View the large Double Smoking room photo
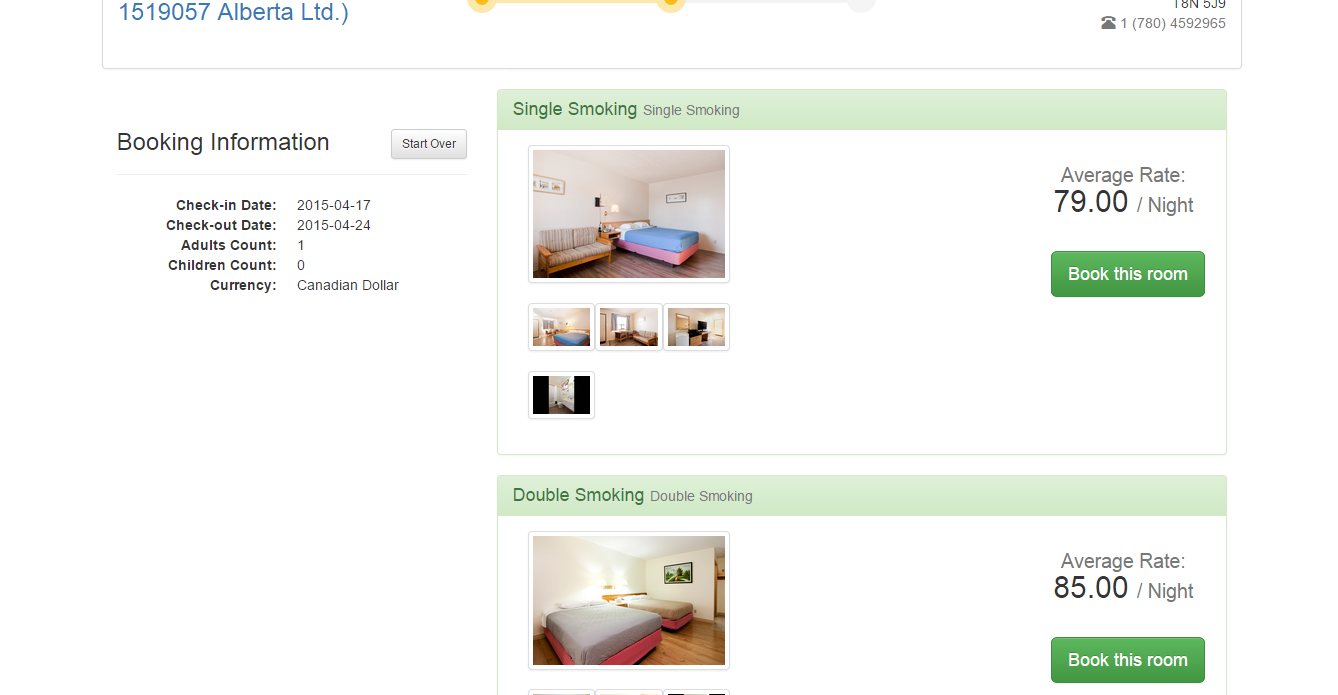 [629, 600]
